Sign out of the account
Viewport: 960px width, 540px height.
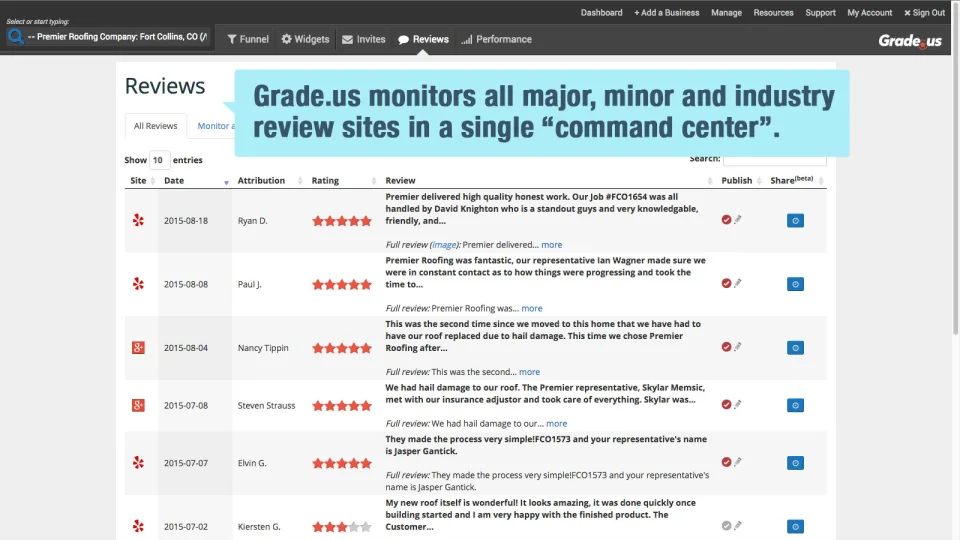924,12
